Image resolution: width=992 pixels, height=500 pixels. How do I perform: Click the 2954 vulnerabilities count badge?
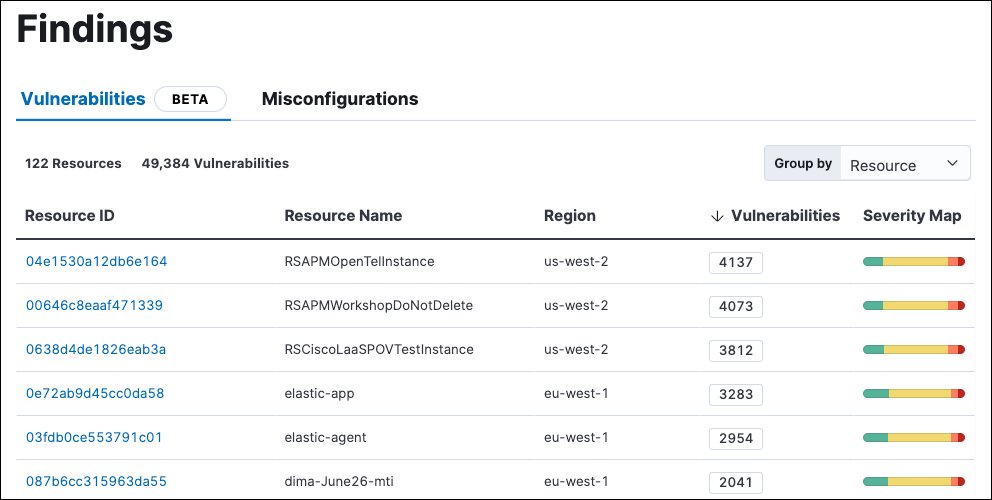[736, 439]
